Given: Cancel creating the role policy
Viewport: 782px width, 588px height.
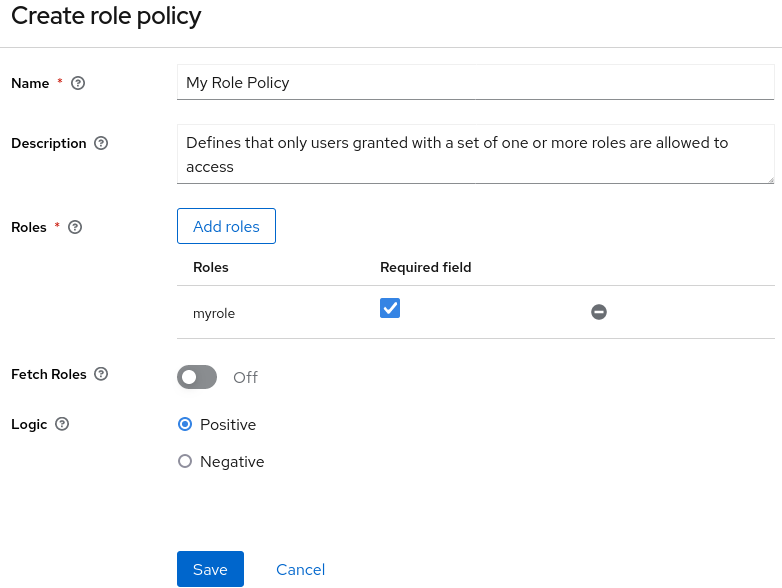Looking at the screenshot, I should (x=300, y=569).
